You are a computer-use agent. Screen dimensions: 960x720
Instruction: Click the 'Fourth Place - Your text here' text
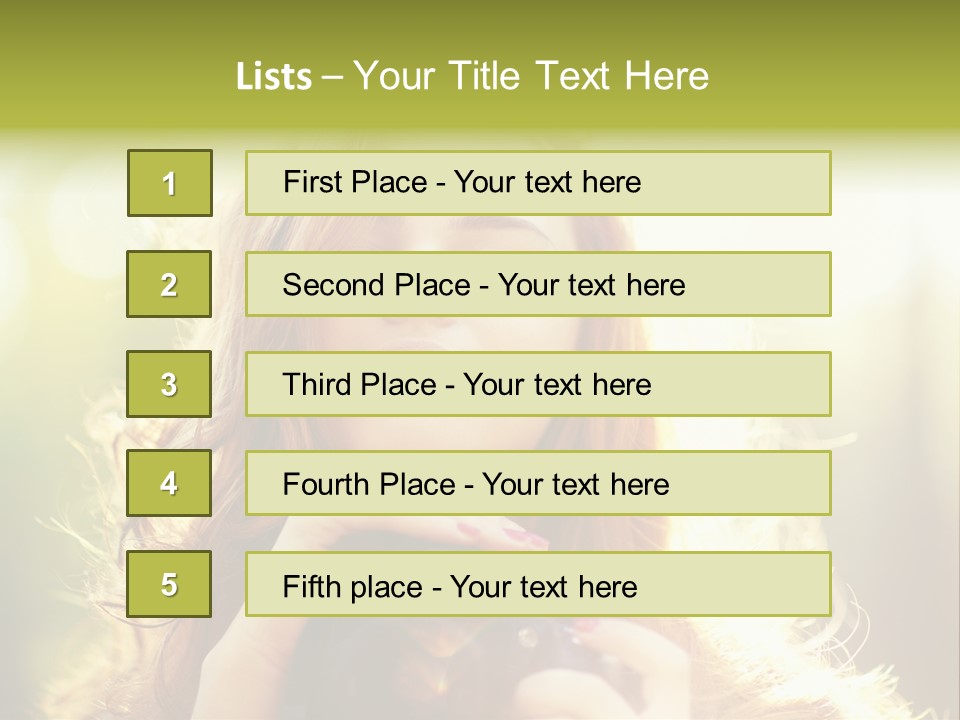click(476, 484)
